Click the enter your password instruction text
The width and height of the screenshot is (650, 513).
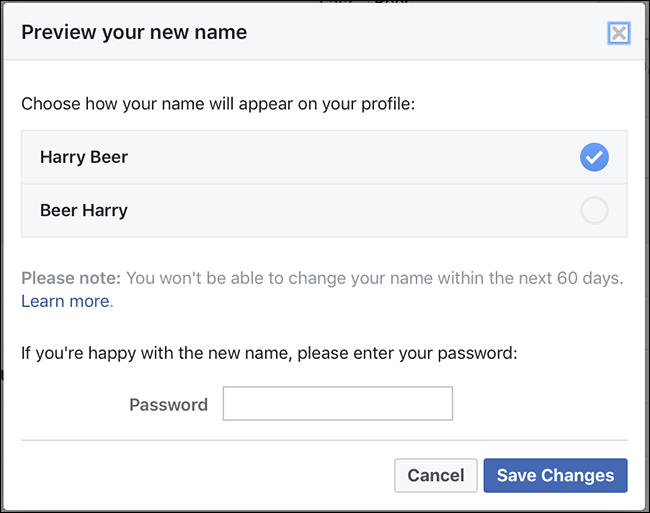269,353
